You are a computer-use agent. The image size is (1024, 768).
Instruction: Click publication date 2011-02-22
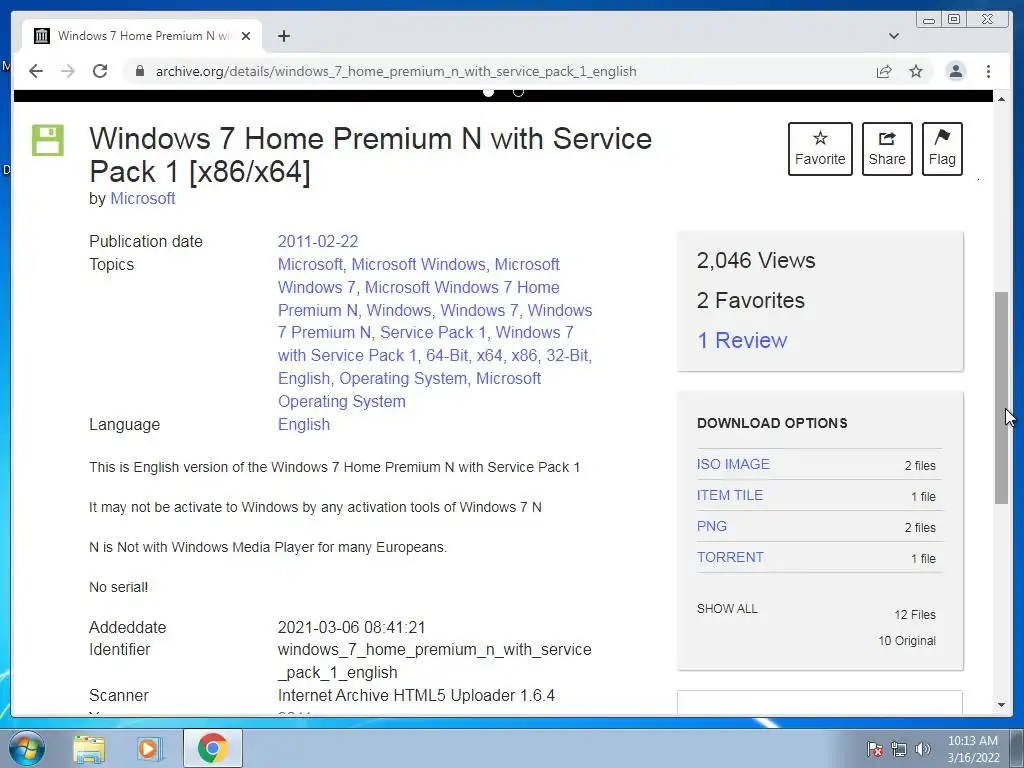pos(318,242)
